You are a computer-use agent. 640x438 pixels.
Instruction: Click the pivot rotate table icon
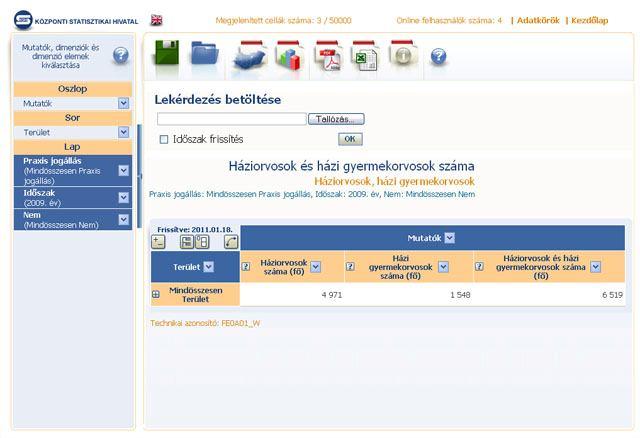click(231, 242)
